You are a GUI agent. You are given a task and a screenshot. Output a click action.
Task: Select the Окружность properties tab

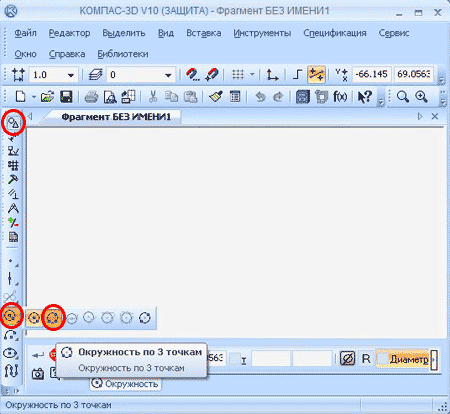click(125, 384)
